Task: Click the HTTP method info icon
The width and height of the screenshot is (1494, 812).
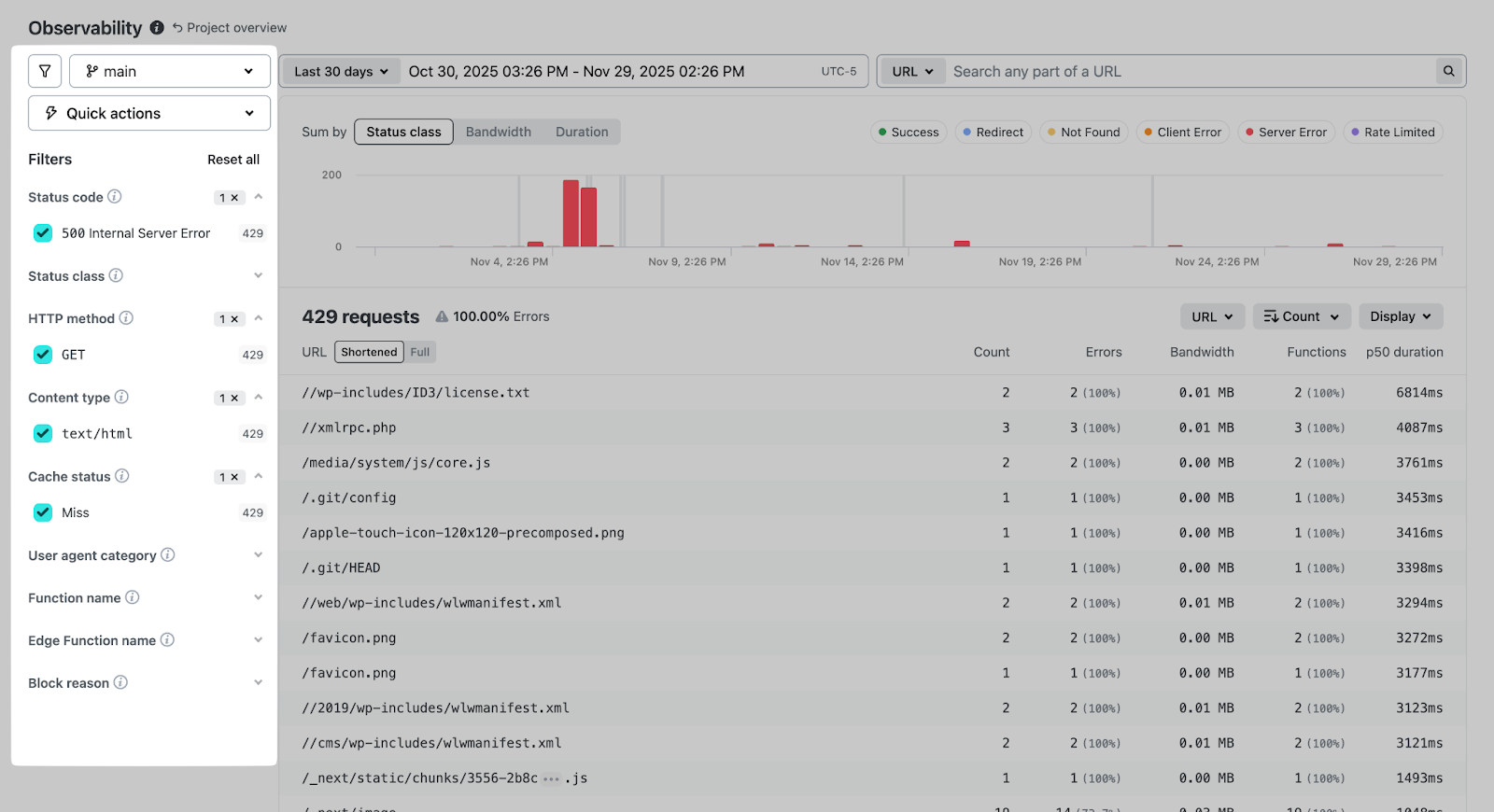Action: (x=126, y=318)
